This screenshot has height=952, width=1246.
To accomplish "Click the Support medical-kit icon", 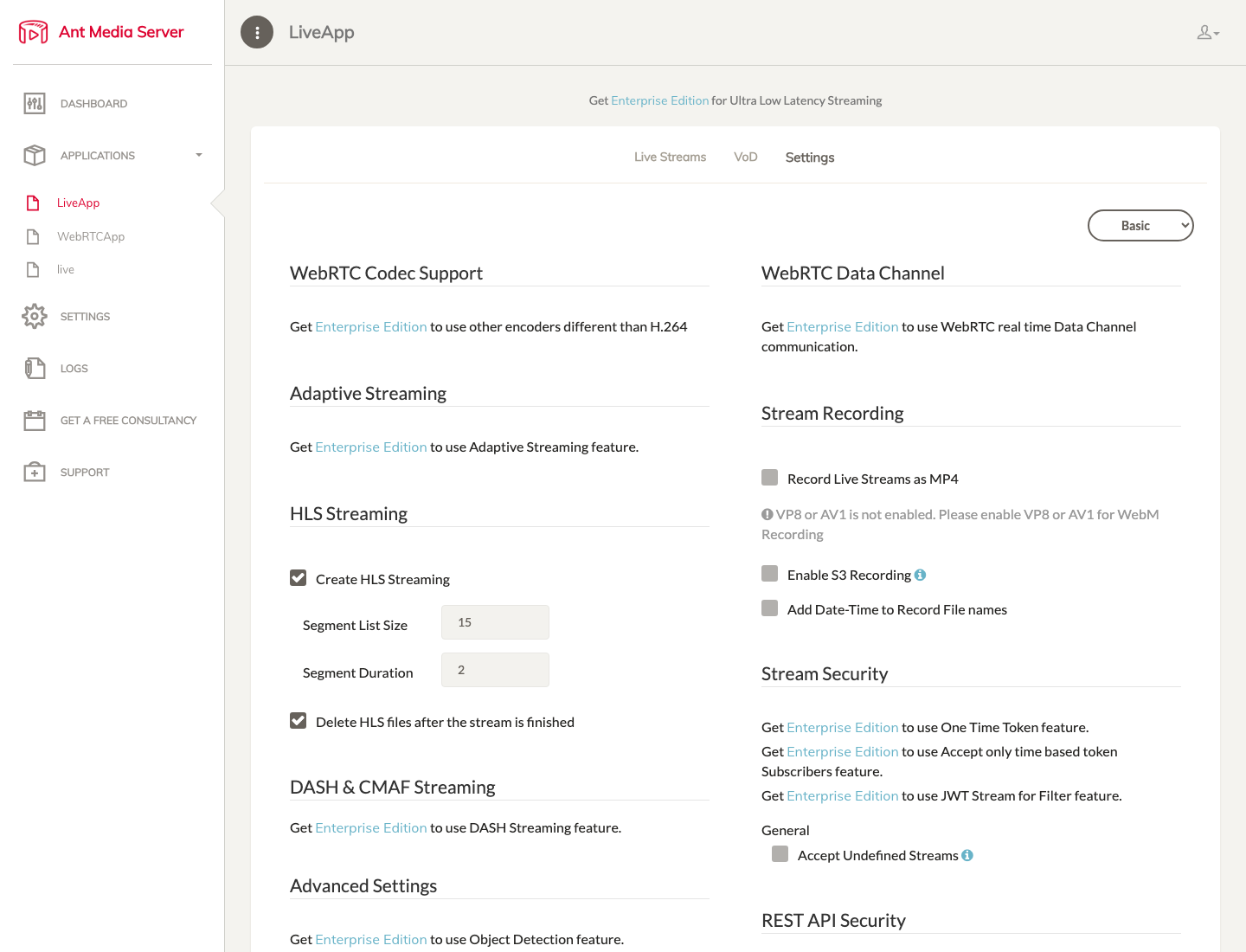I will (x=35, y=473).
